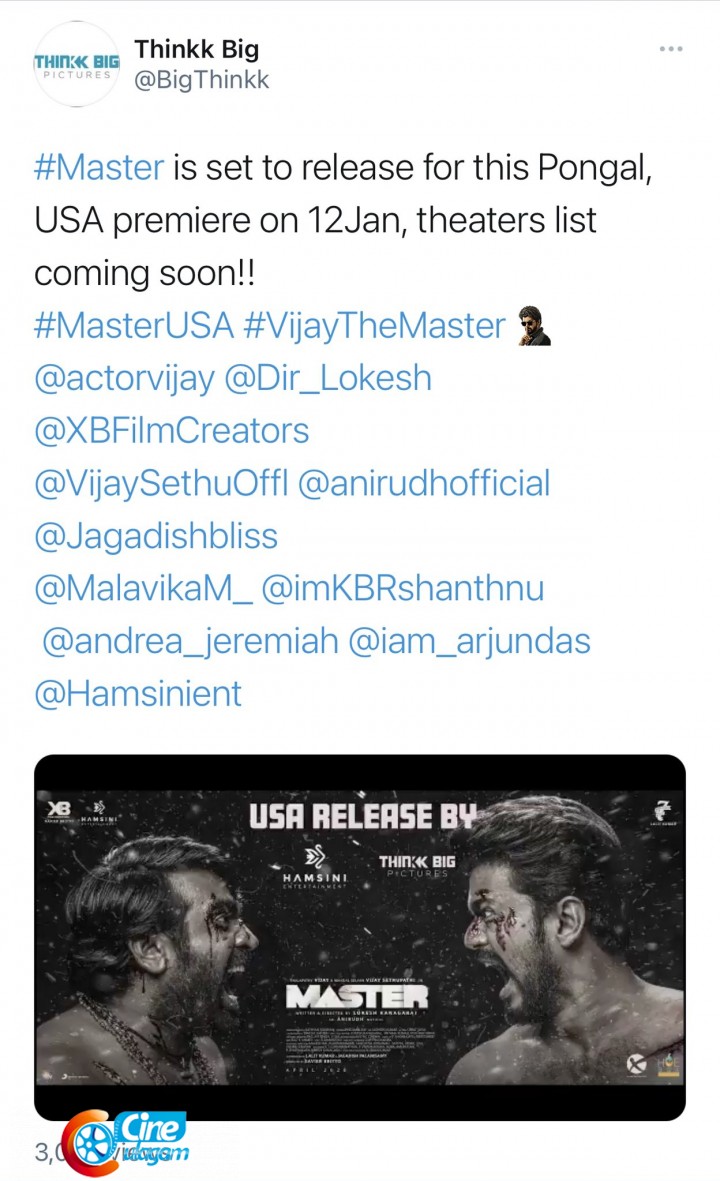Visit the @actorvijay mention
This screenshot has height=1181, width=720.
(x=124, y=379)
